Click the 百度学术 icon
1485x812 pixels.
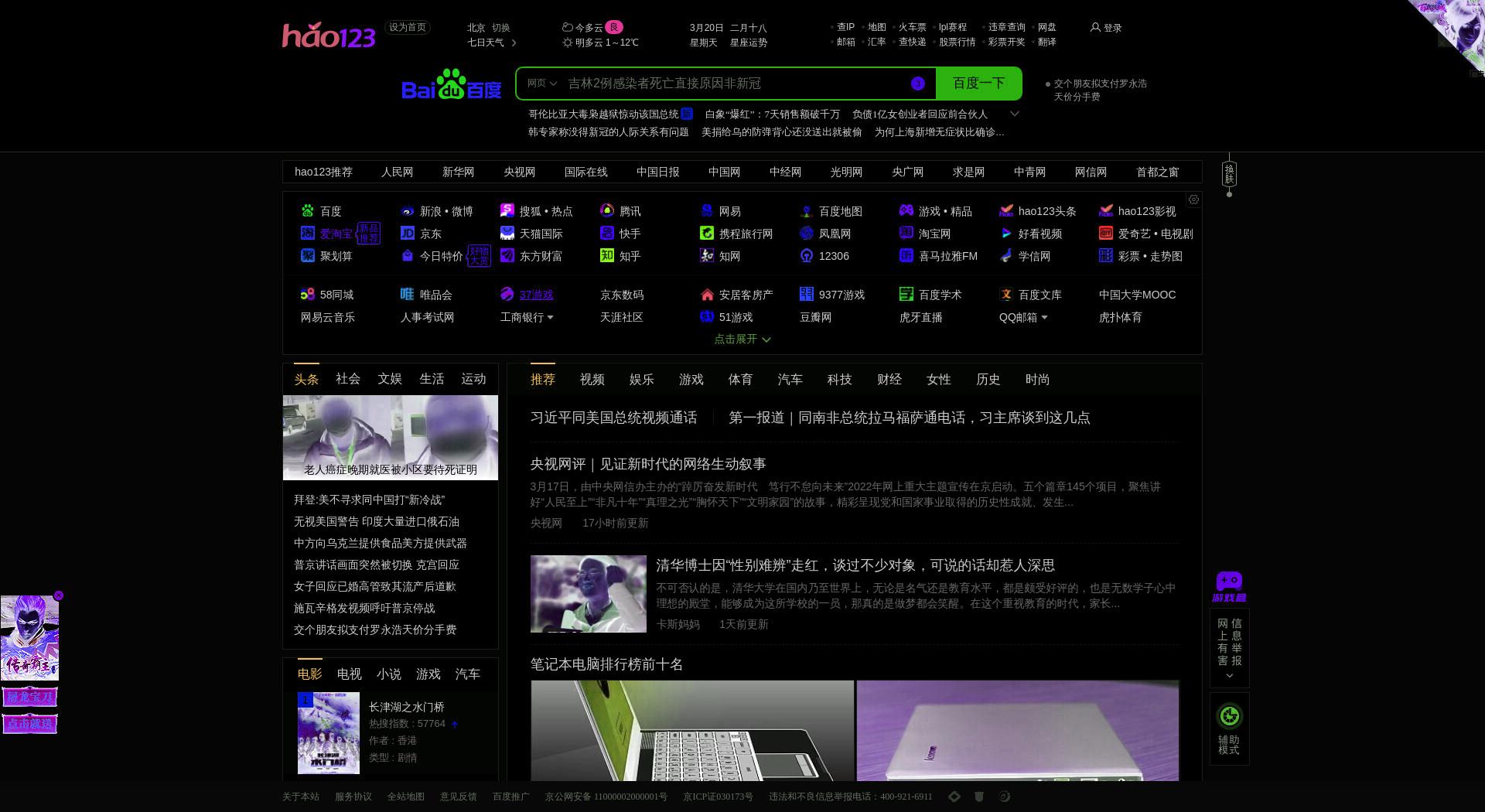(x=906, y=294)
